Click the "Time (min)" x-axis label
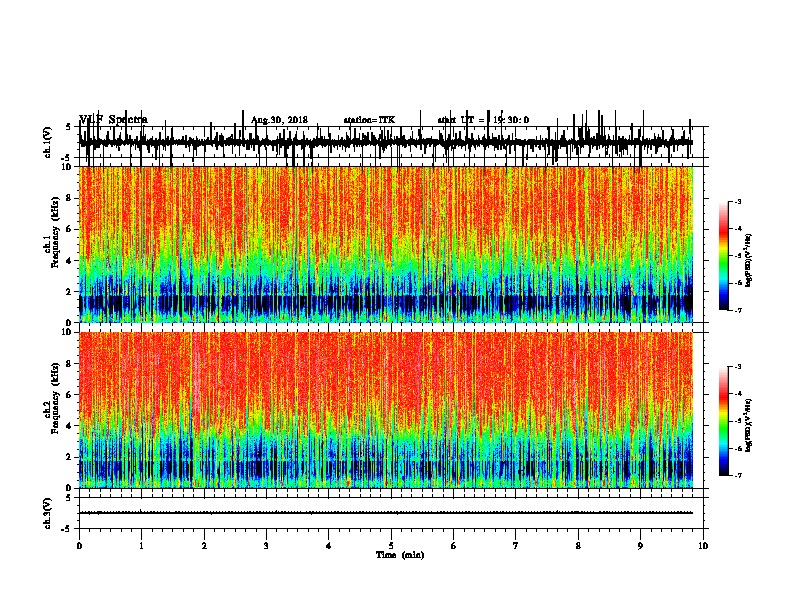792x612 pixels. [400, 555]
